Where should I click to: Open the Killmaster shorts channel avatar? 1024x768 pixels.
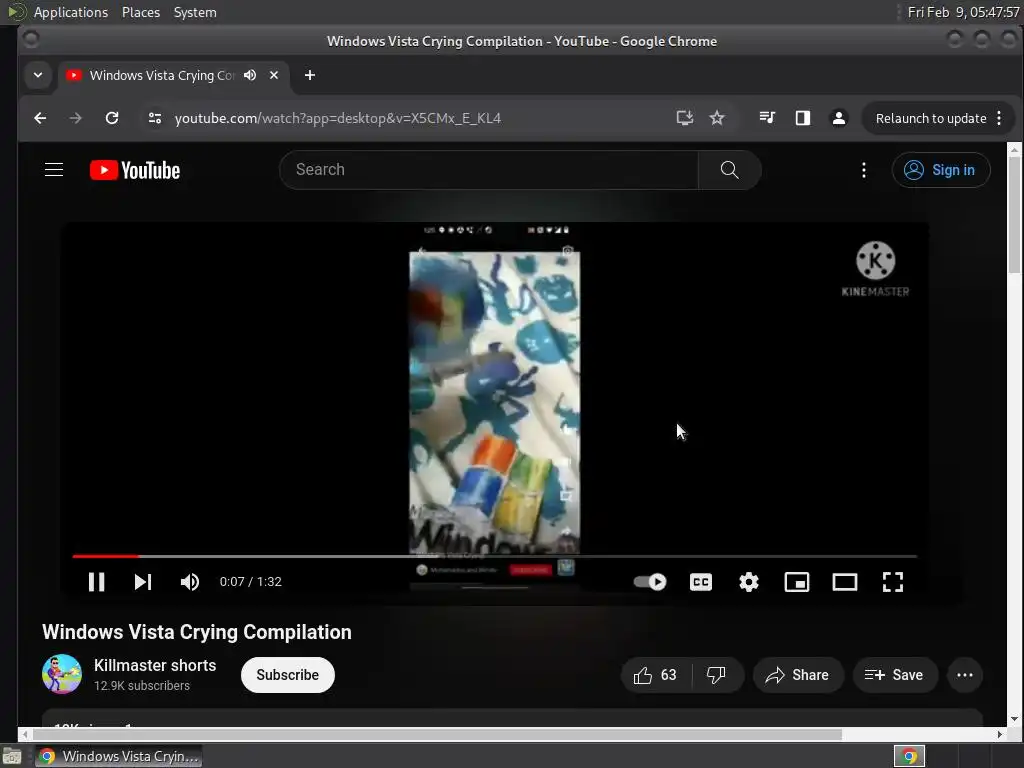pyautogui.click(x=62, y=674)
